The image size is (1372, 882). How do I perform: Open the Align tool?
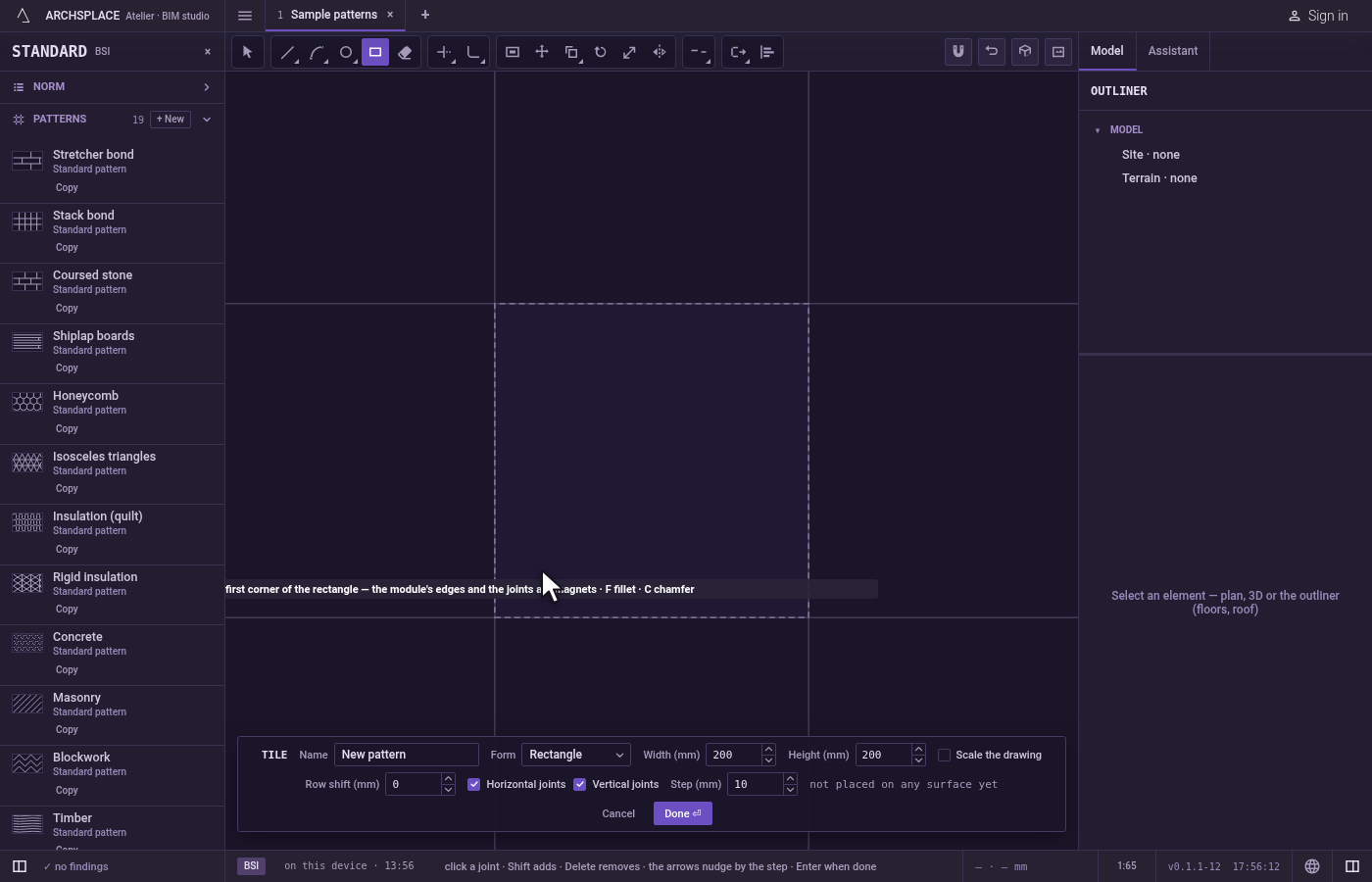point(767,52)
